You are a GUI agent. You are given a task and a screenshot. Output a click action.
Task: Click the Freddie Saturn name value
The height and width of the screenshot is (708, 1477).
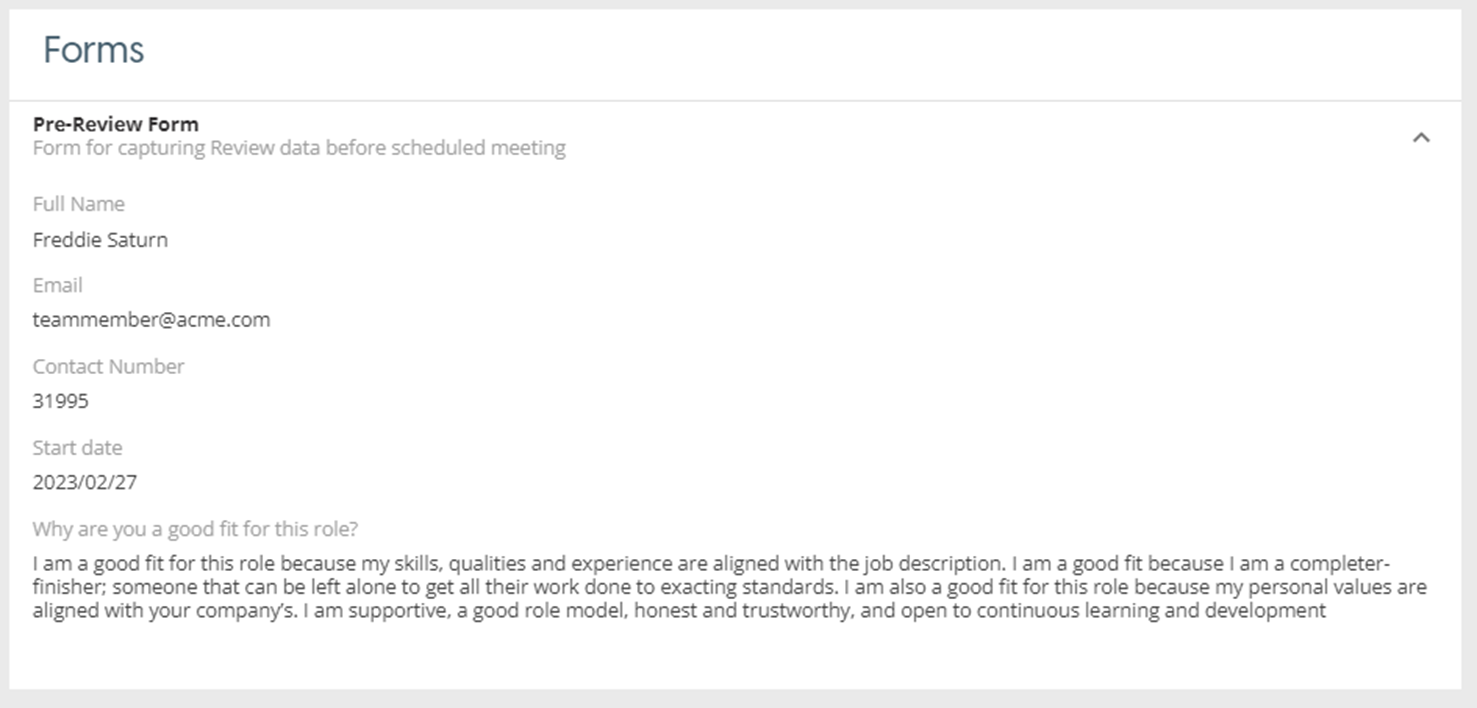[x=100, y=240]
